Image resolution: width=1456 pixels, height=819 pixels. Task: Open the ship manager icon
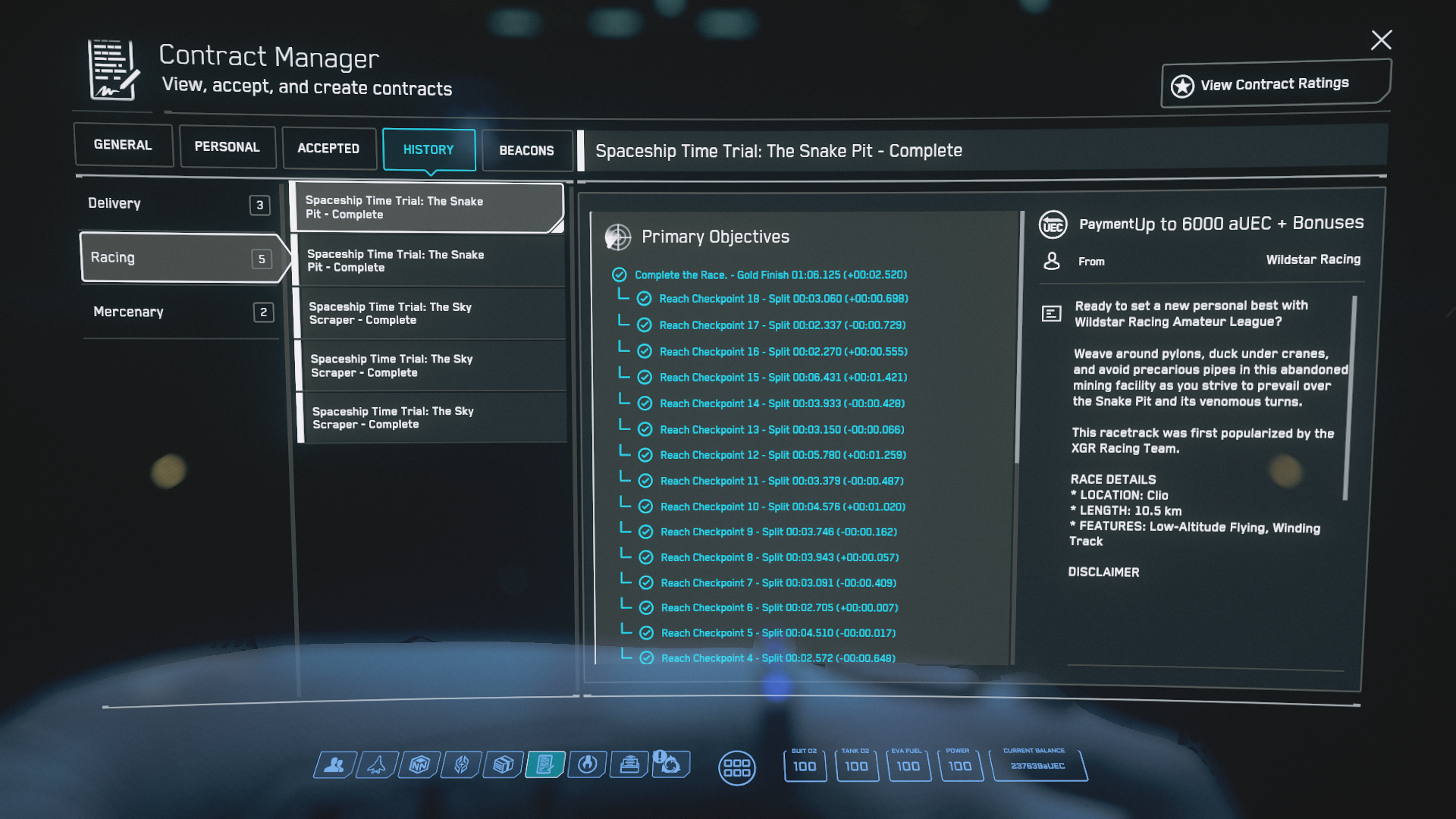377,765
